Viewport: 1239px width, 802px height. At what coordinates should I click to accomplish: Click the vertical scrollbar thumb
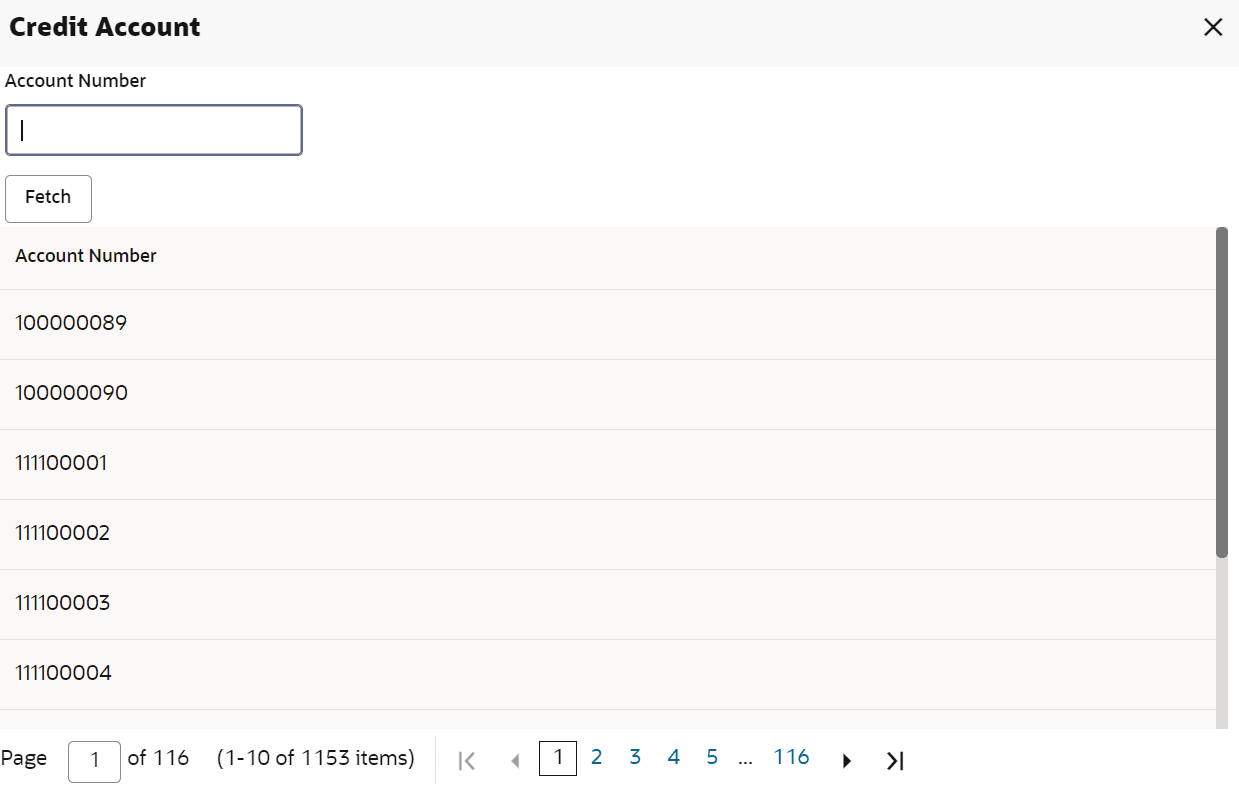click(x=1221, y=392)
